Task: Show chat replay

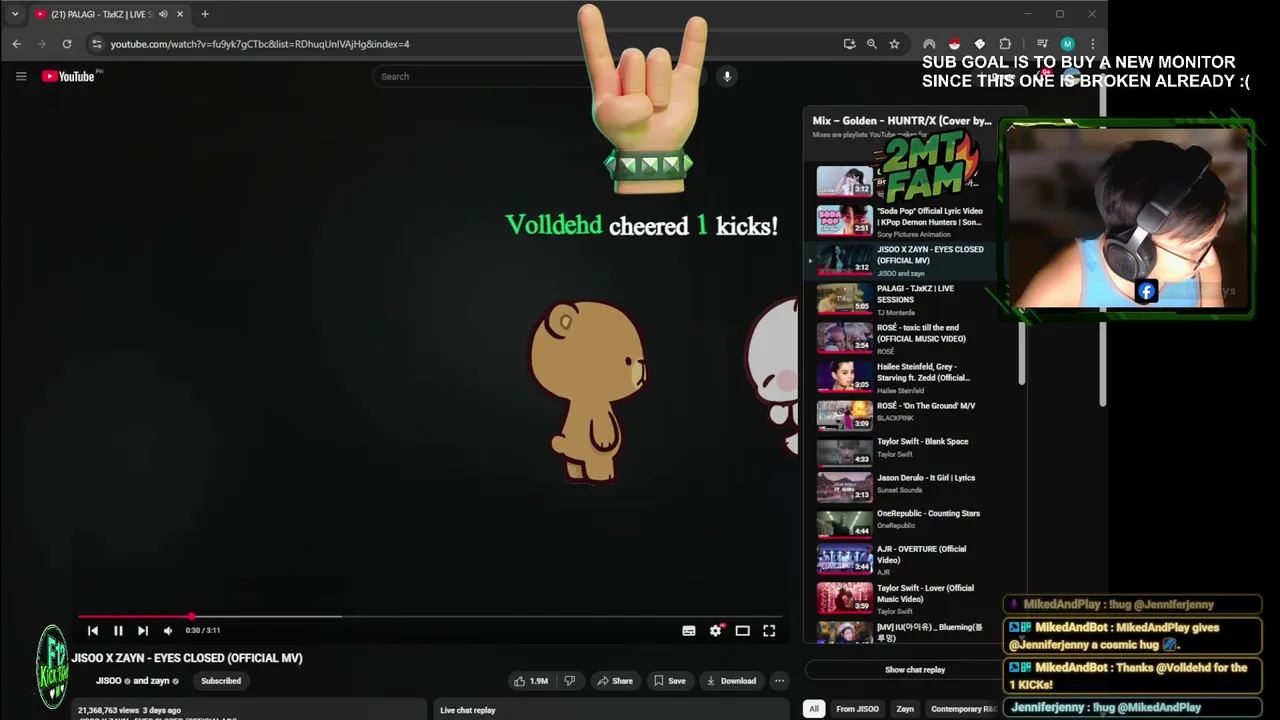Action: pos(915,670)
